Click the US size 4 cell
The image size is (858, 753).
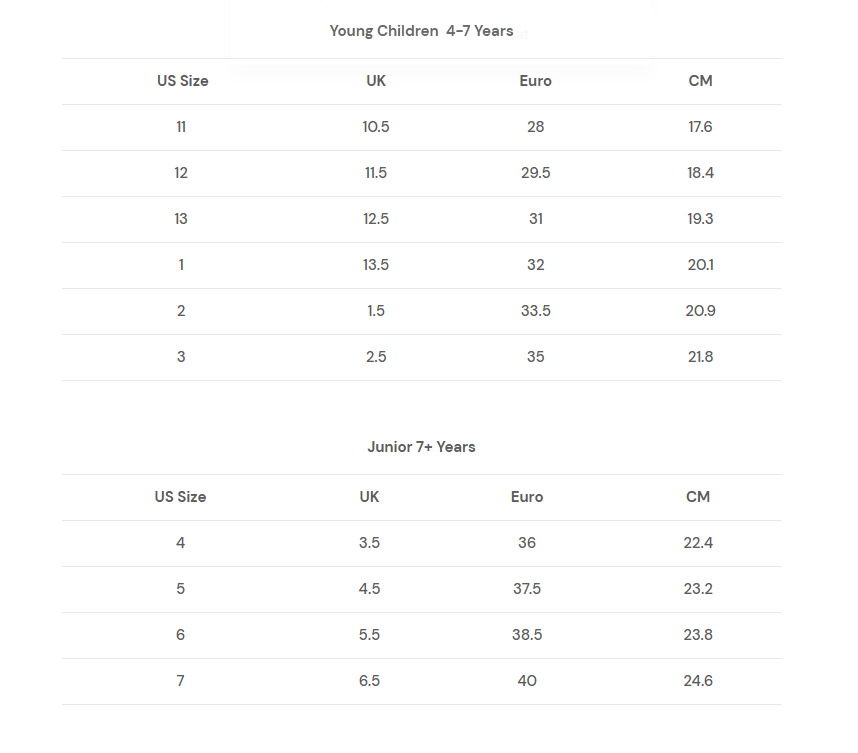181,543
